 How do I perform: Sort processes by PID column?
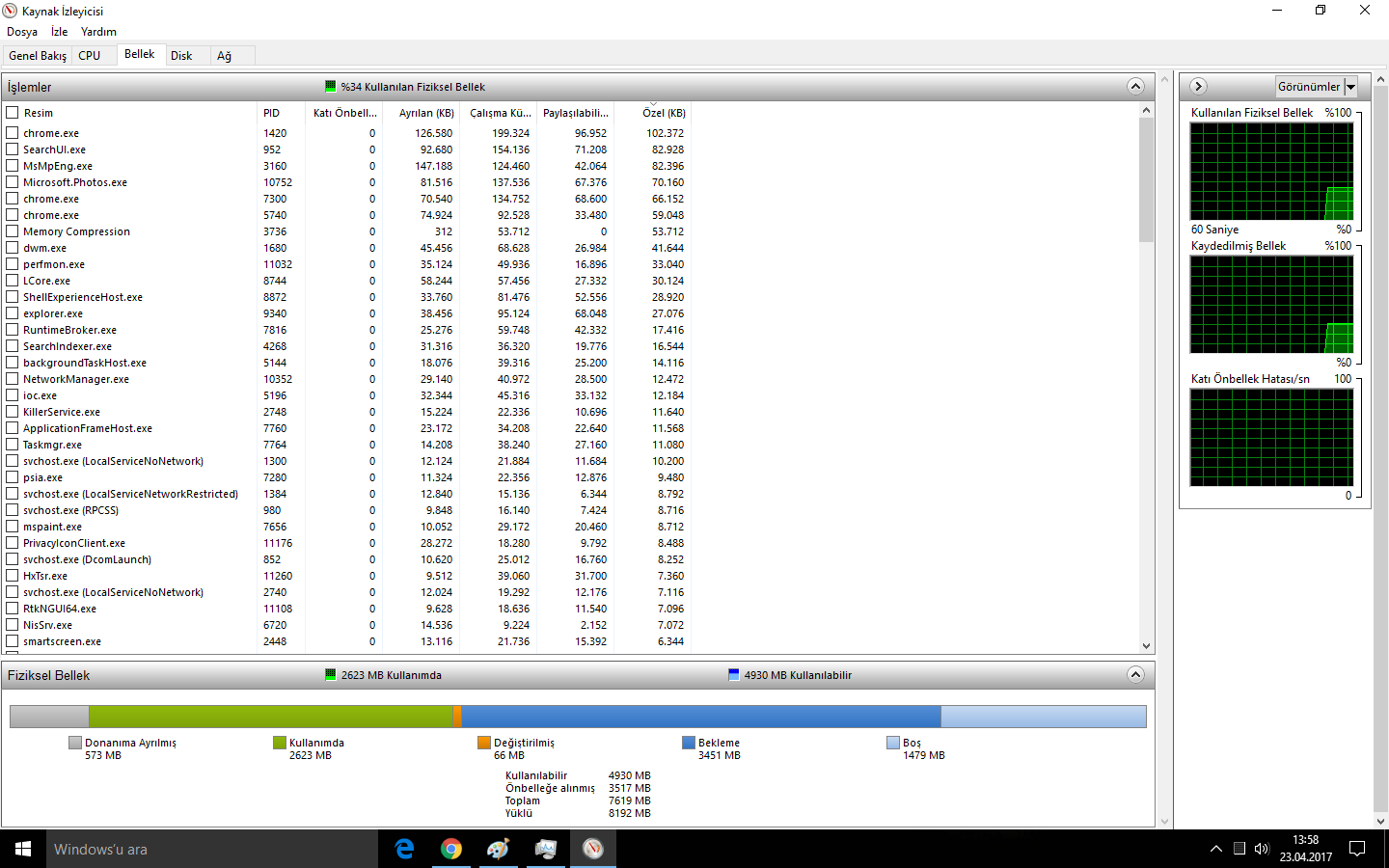pyautogui.click(x=281, y=113)
